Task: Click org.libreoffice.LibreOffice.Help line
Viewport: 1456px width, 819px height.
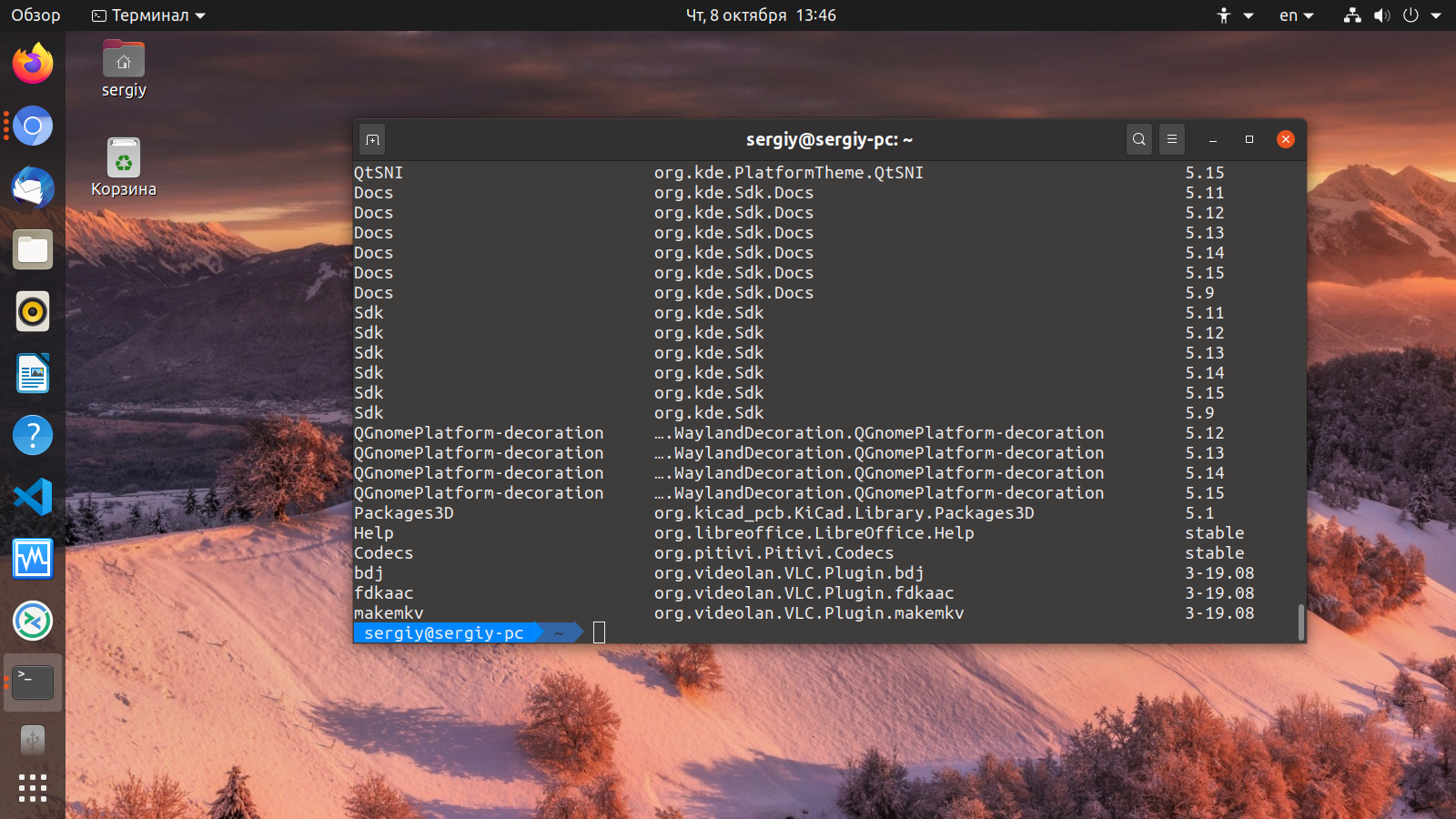Action: tap(814, 533)
